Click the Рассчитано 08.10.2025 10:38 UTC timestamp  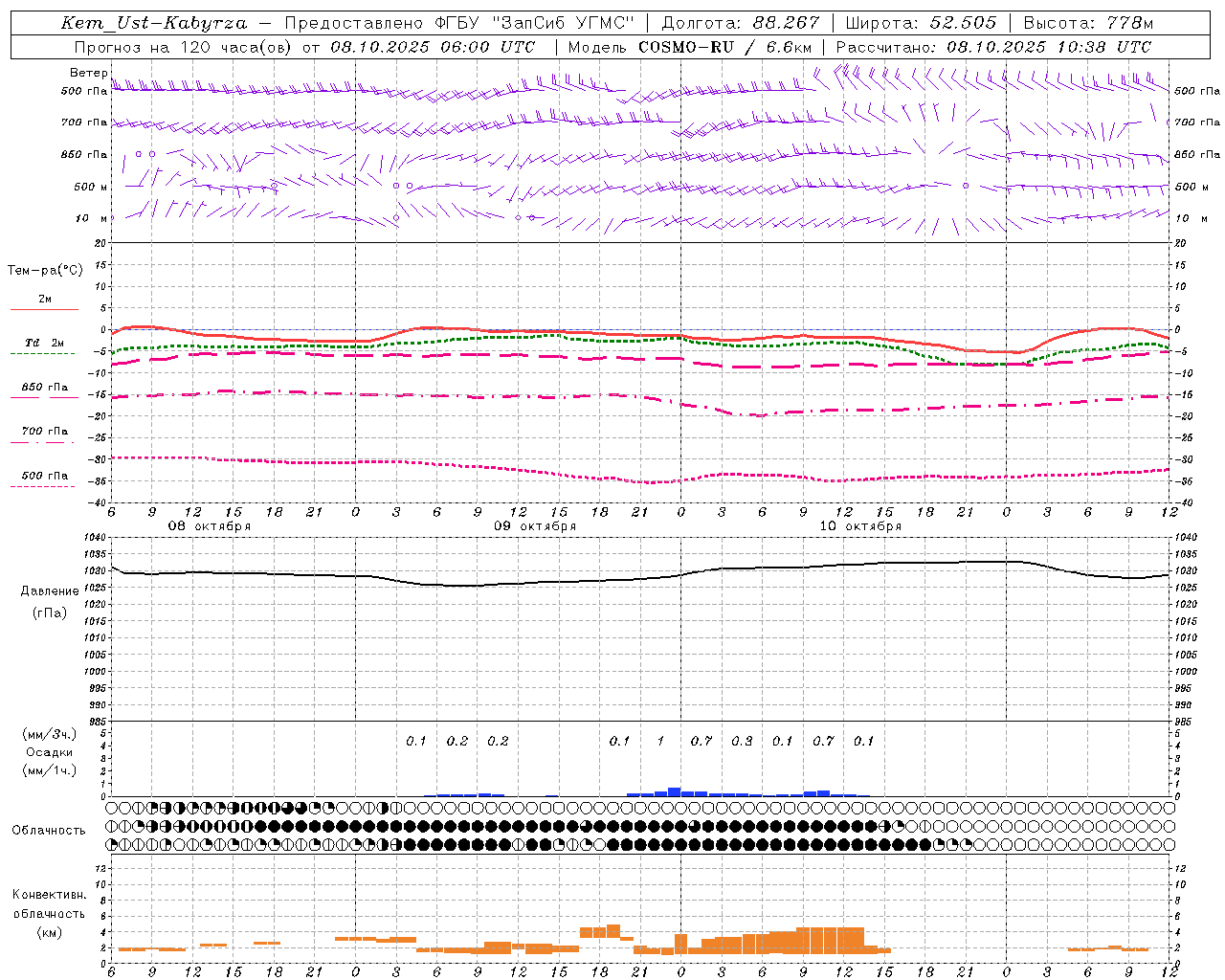pyautogui.click(x=993, y=47)
